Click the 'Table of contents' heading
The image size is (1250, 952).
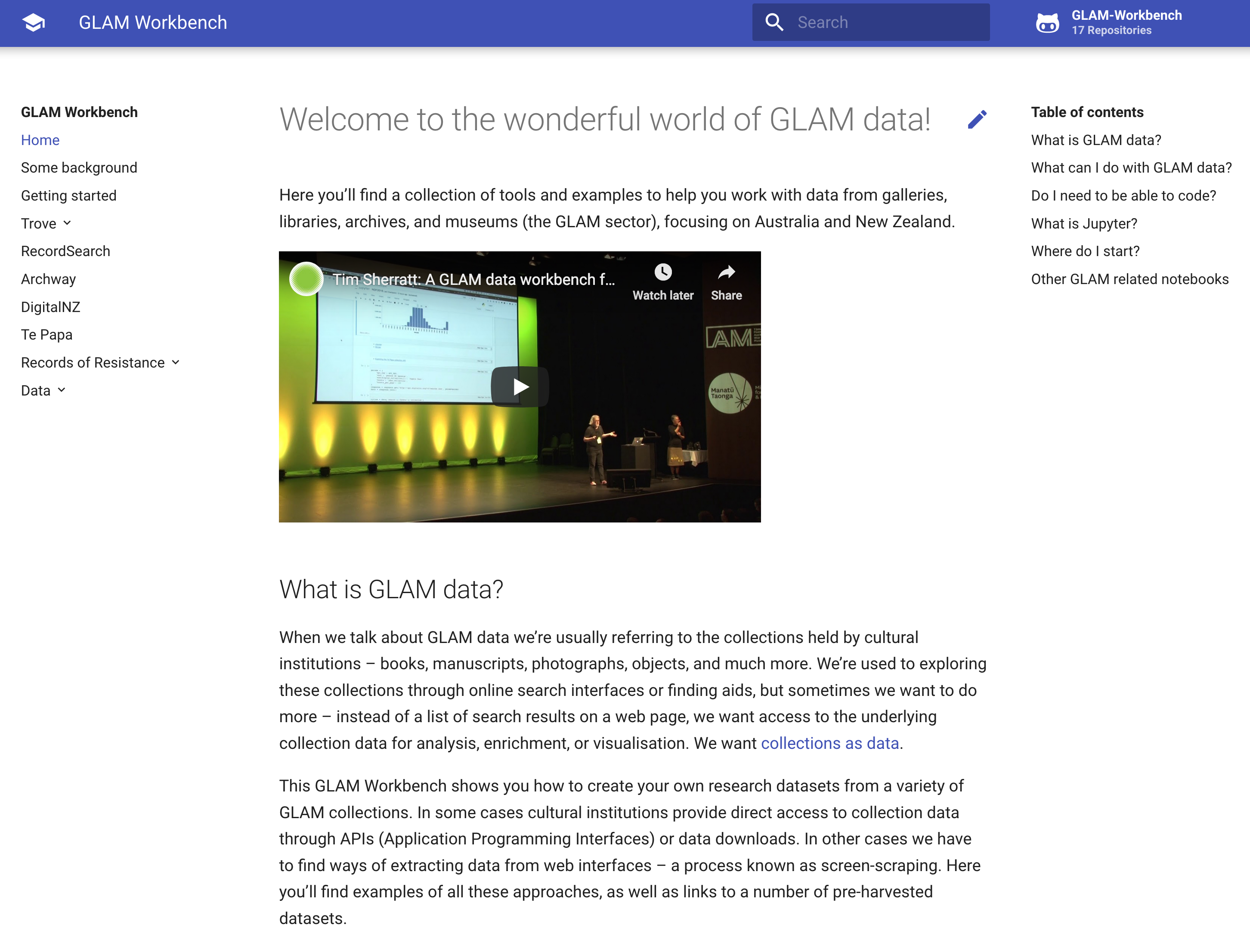[1087, 112]
